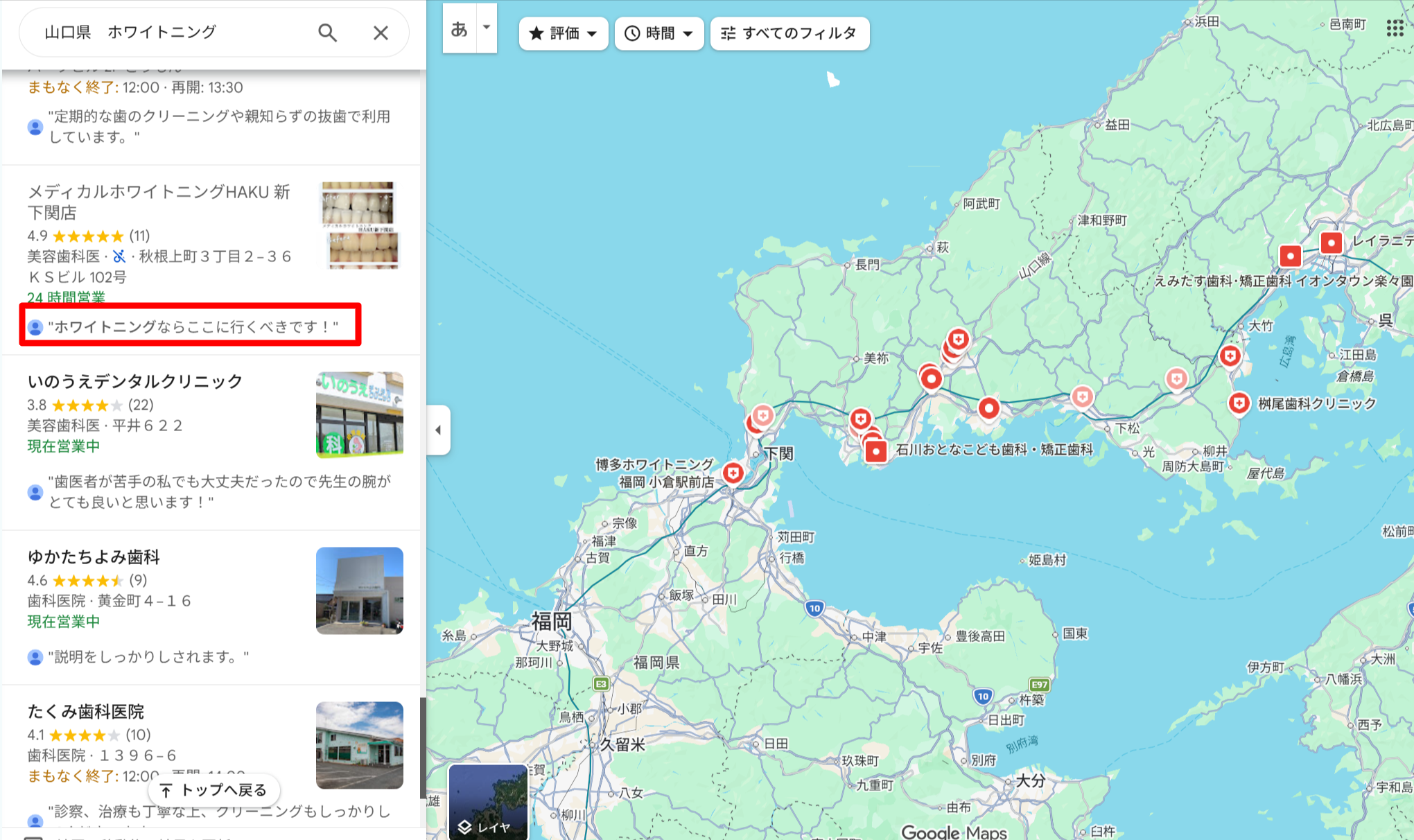Open the Google apps grid icon
The width and height of the screenshot is (1414, 840).
pyautogui.click(x=1395, y=28)
